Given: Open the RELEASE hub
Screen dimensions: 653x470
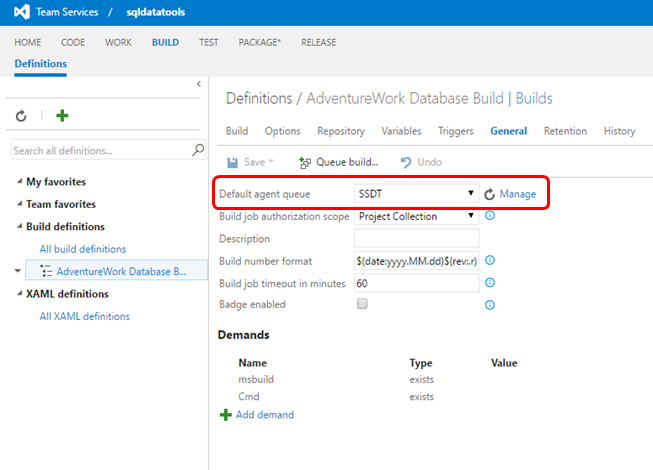Looking at the screenshot, I should point(319,42).
